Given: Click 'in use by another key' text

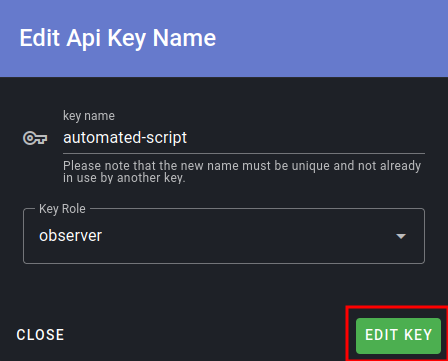Looking at the screenshot, I should point(123,178).
